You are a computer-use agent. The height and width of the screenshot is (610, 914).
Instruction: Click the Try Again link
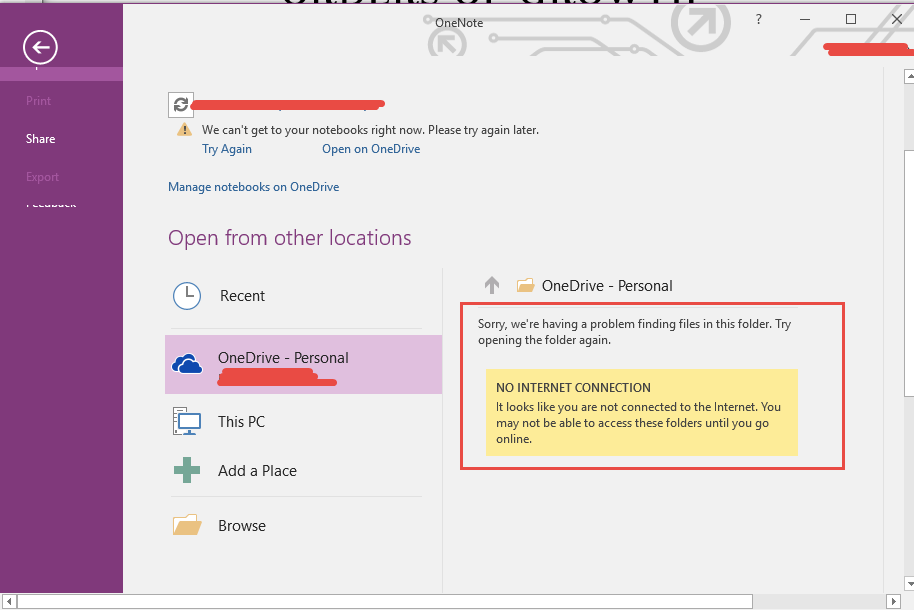227,149
